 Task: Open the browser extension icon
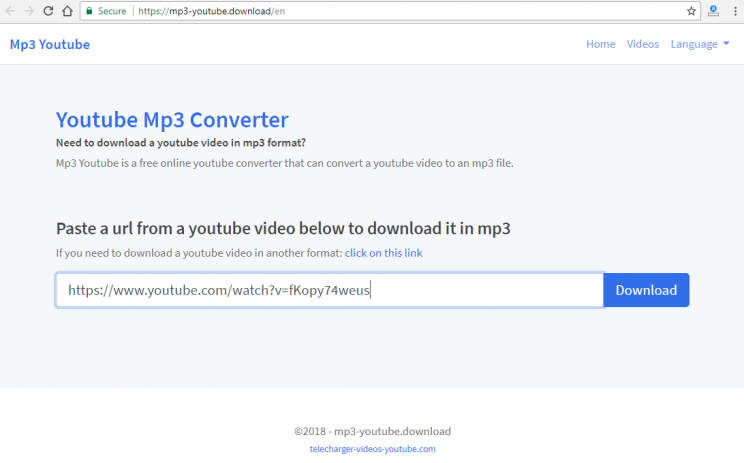[x=713, y=11]
